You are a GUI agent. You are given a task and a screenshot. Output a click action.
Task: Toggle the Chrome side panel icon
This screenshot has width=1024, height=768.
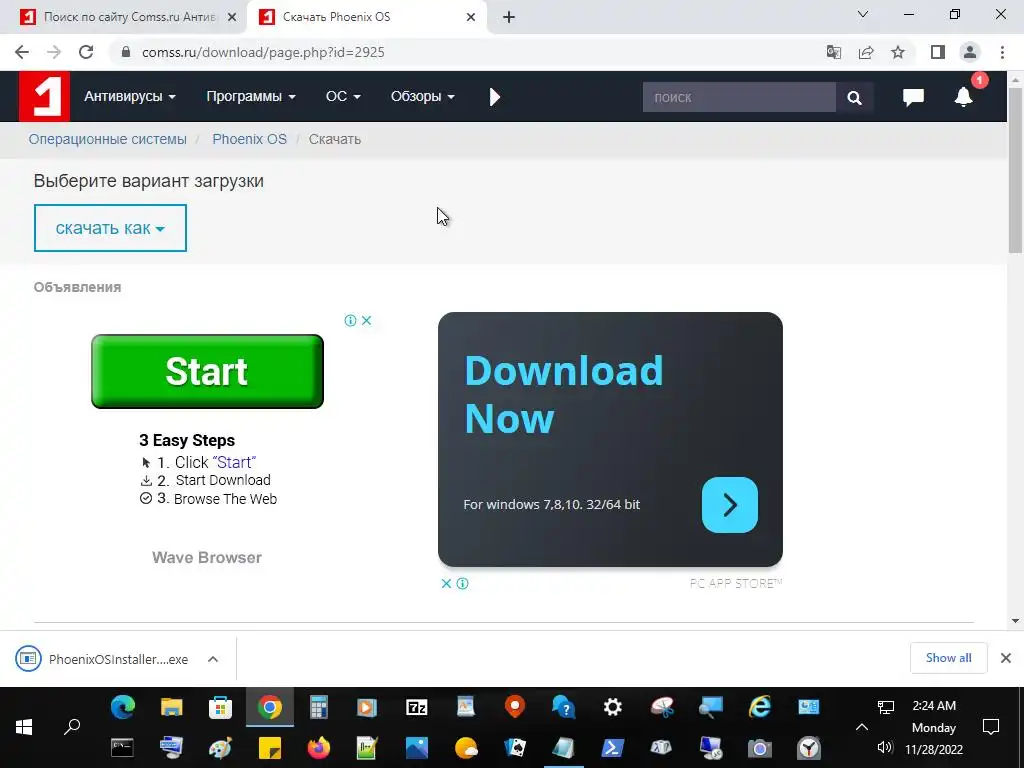pos(938,52)
